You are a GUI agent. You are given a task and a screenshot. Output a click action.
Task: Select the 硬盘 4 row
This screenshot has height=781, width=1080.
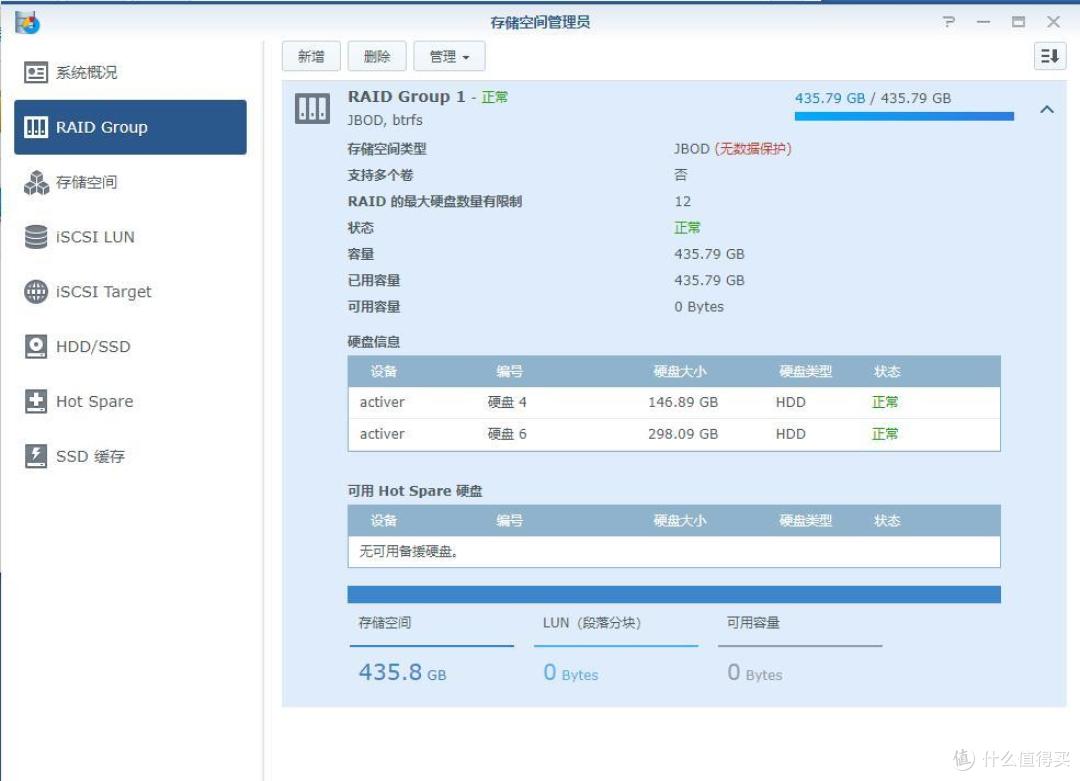pyautogui.click(x=674, y=402)
